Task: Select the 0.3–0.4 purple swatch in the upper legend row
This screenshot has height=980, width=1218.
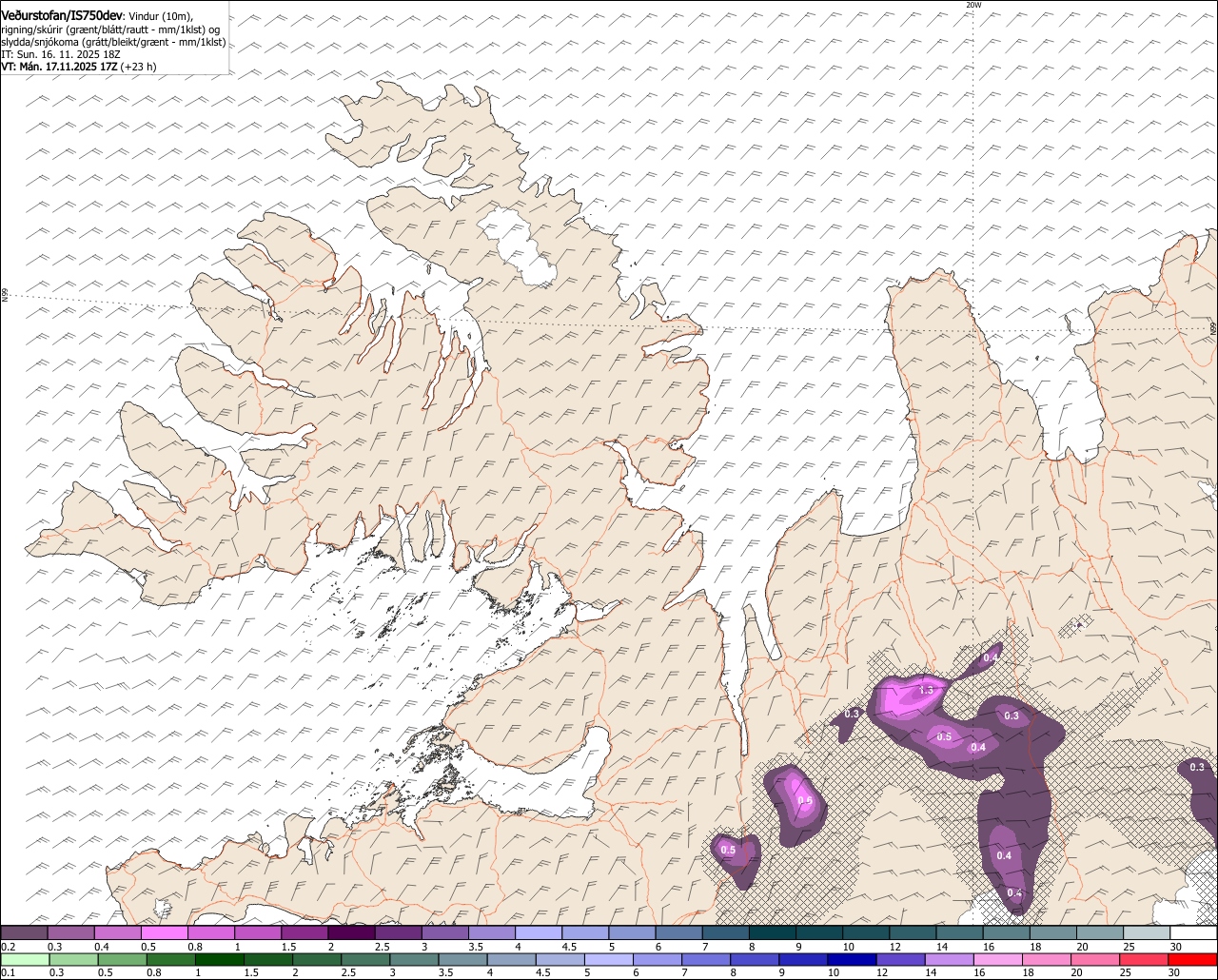Action: pos(70,933)
